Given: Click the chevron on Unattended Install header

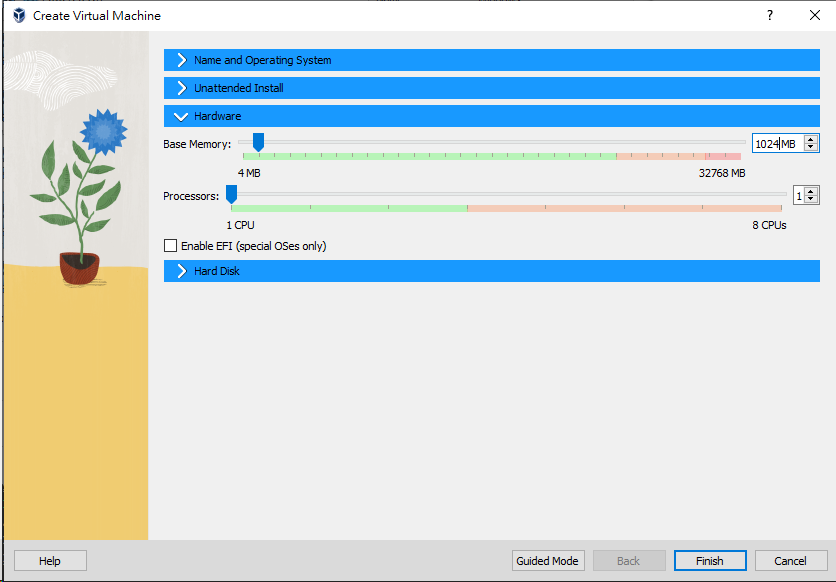Looking at the screenshot, I should [x=181, y=87].
